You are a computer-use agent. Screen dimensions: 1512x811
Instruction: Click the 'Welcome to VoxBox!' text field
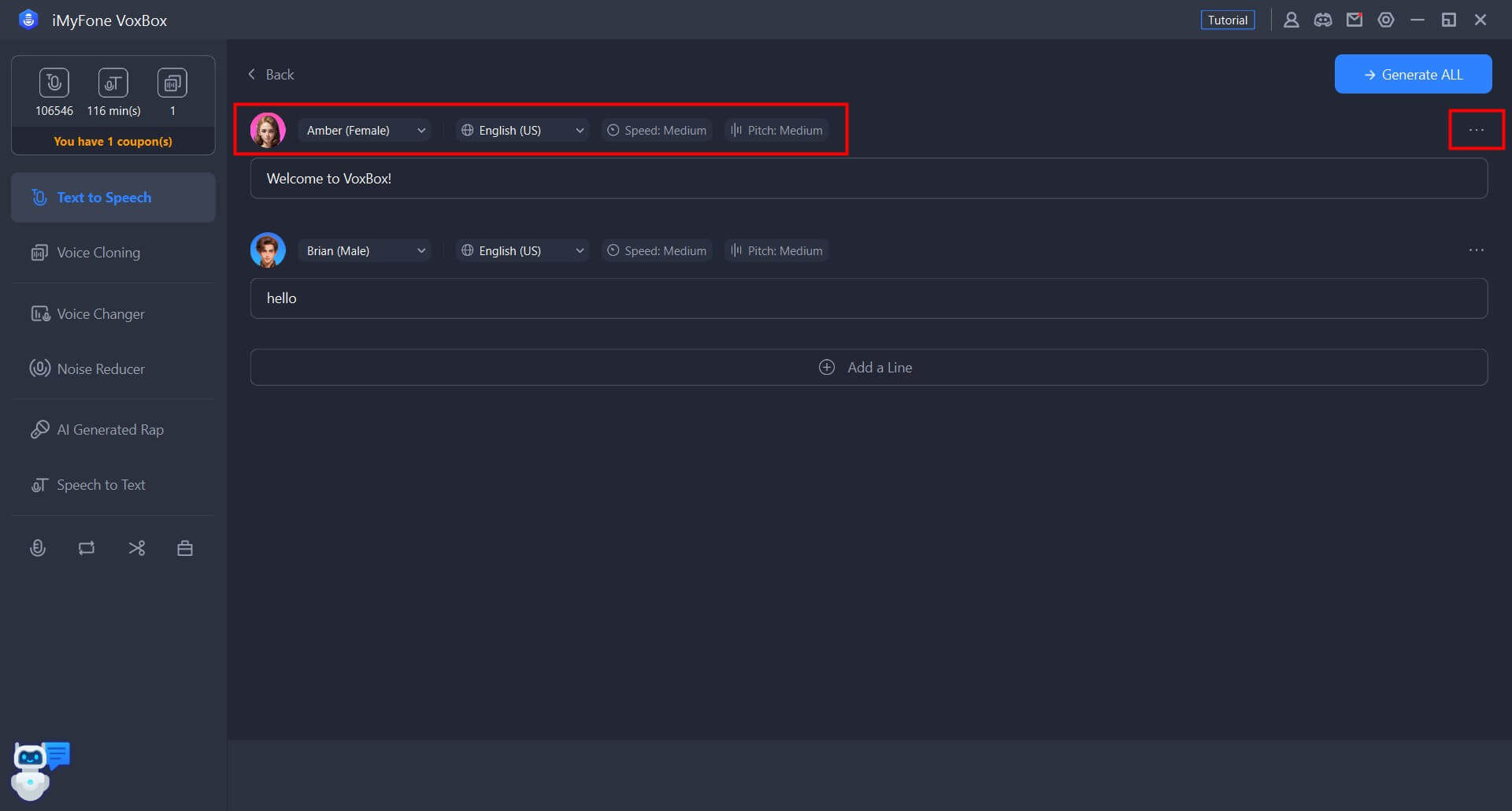(x=869, y=179)
